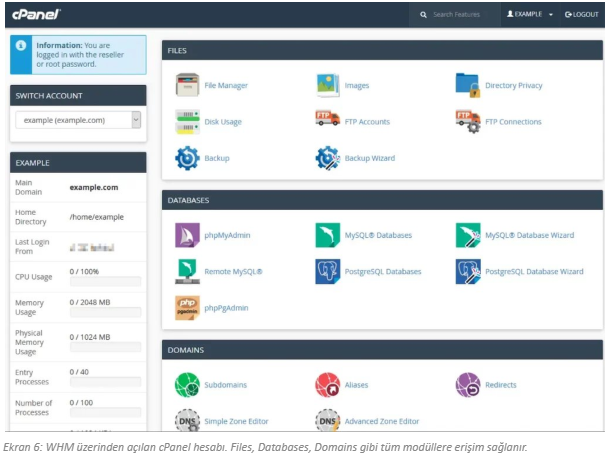612x470 pixels.
Task: Select the Remote MySQL icon
Action: point(187,271)
